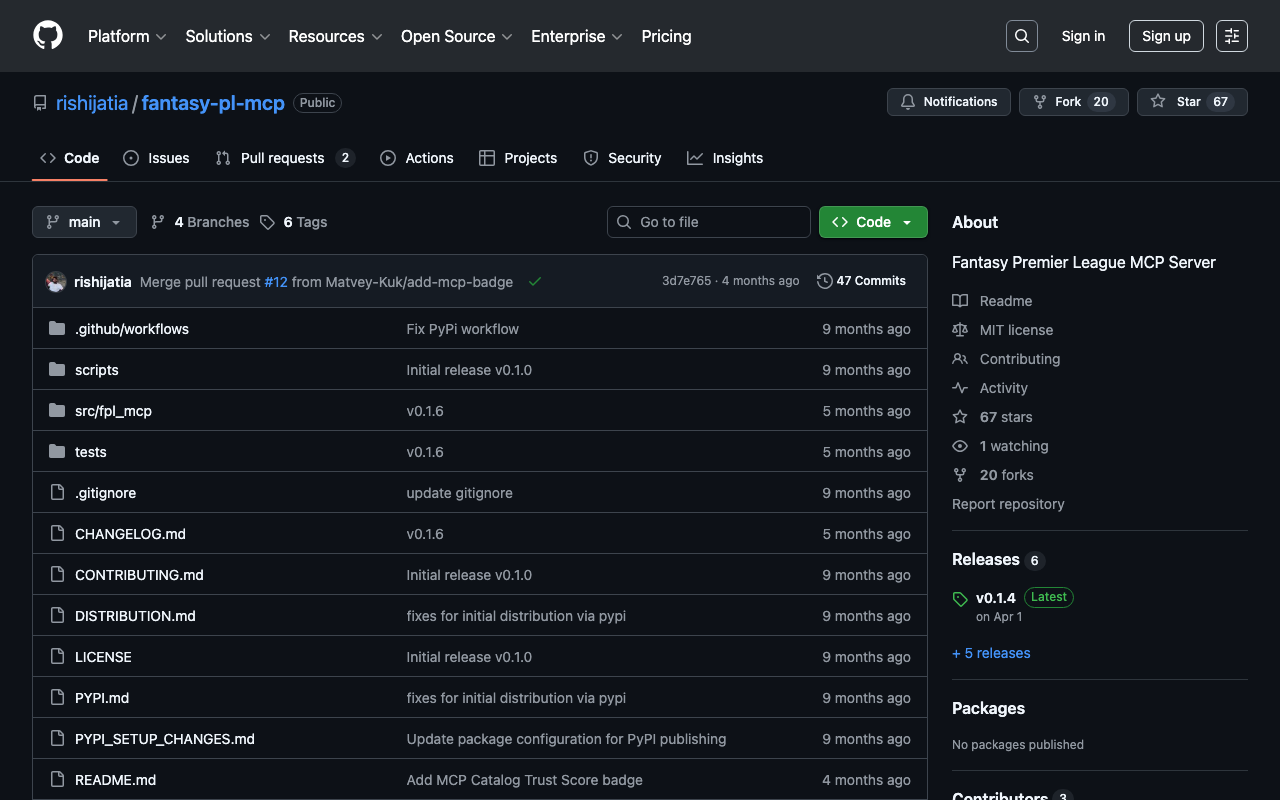The image size is (1280, 800).
Task: Open the README.md file
Action: (x=115, y=780)
